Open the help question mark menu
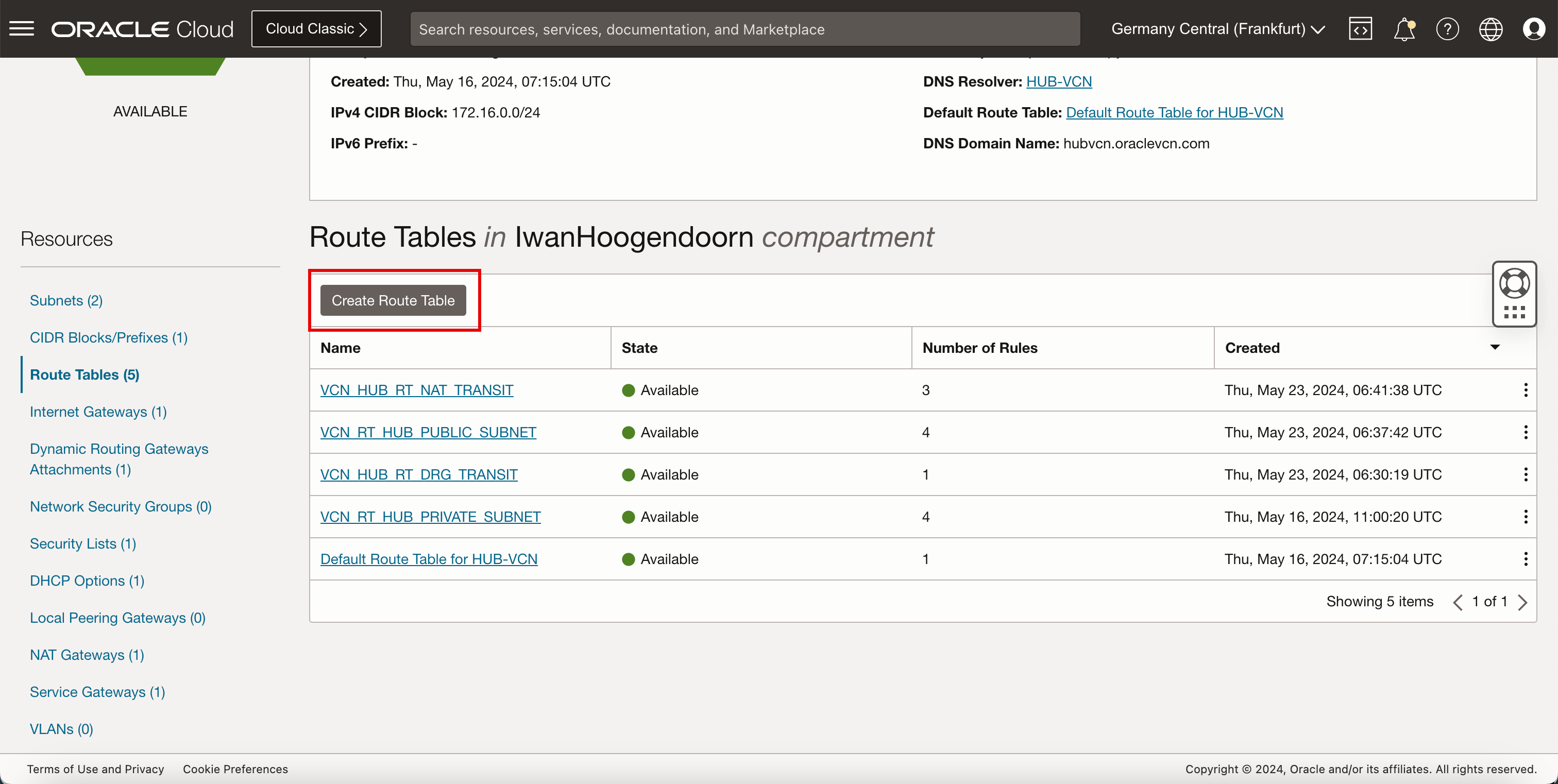This screenshot has height=784, width=1558. (x=1447, y=28)
